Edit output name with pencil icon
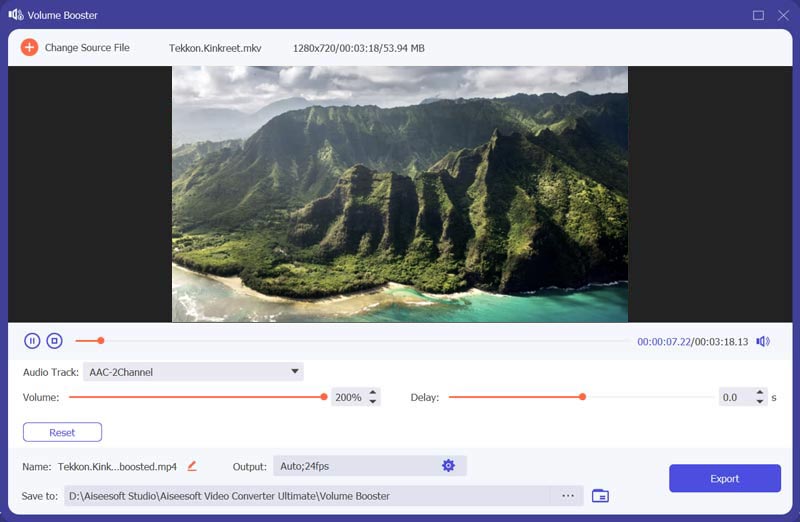The image size is (800, 522). [192, 466]
